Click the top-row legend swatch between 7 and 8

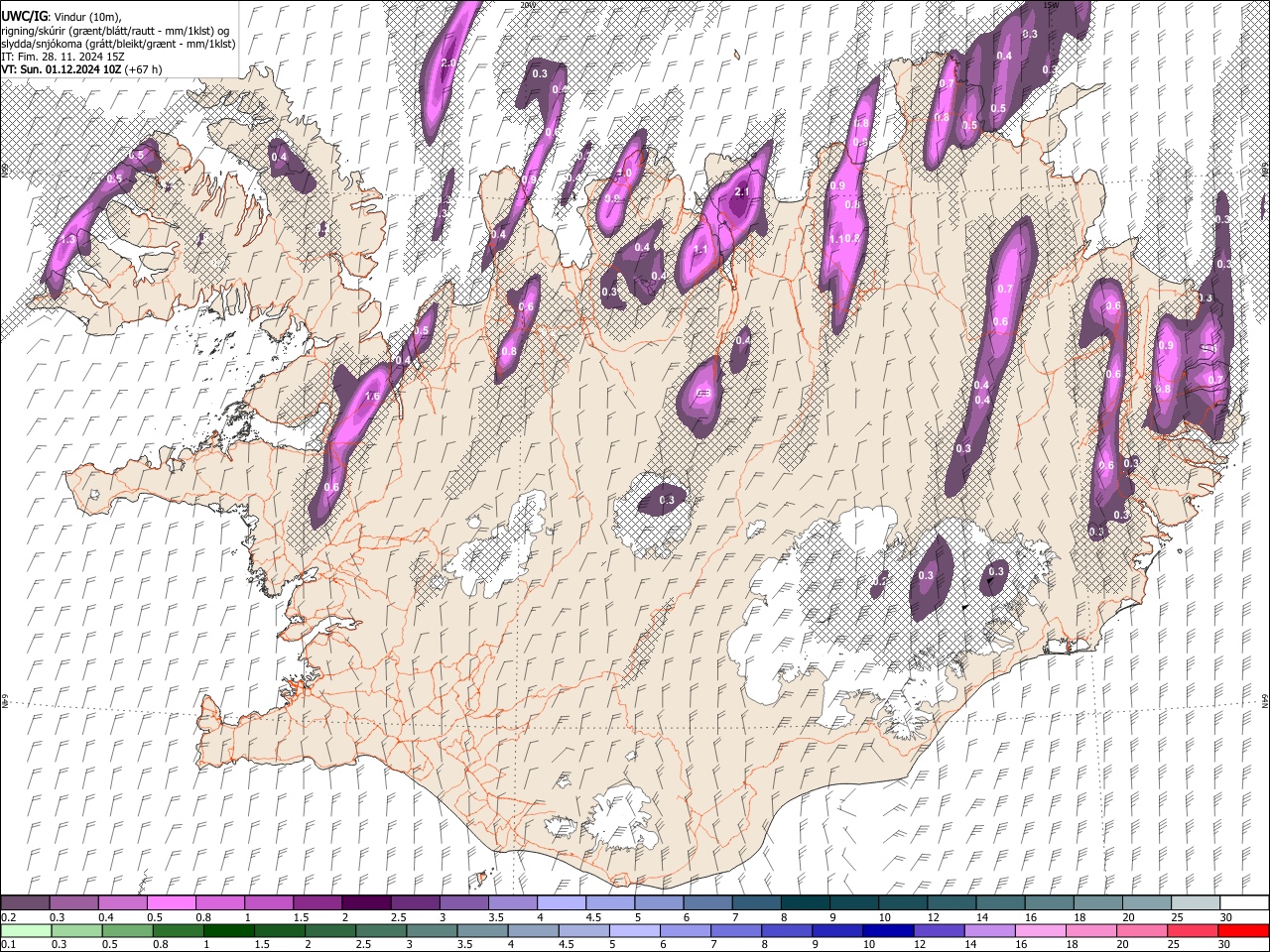[x=756, y=902]
